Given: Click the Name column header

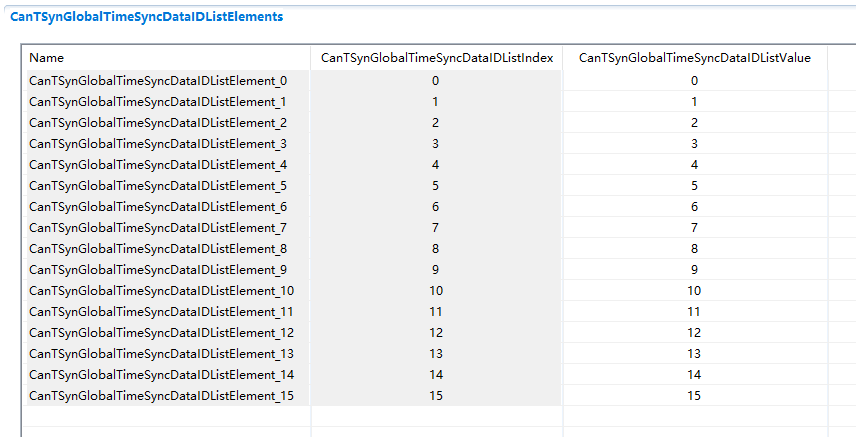Looking at the screenshot, I should 47,58.
